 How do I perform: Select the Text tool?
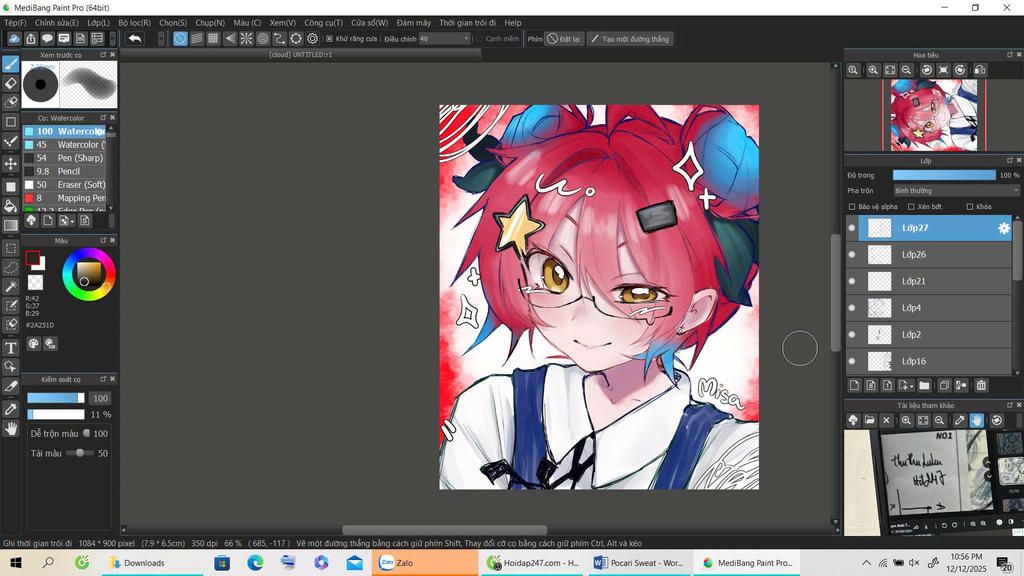click(x=10, y=347)
